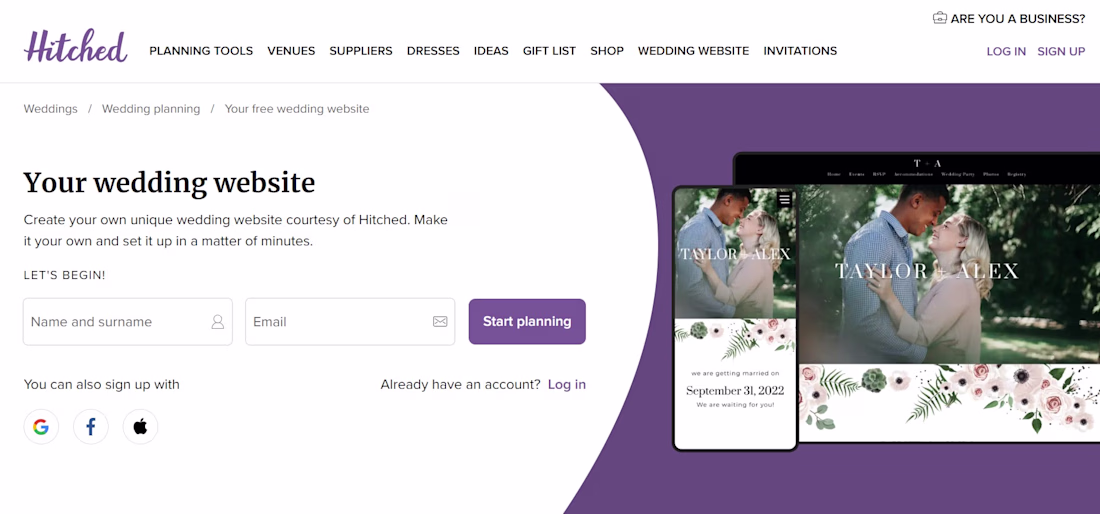The image size is (1100, 514).
Task: Focus the Name and surname field
Action: point(128,322)
